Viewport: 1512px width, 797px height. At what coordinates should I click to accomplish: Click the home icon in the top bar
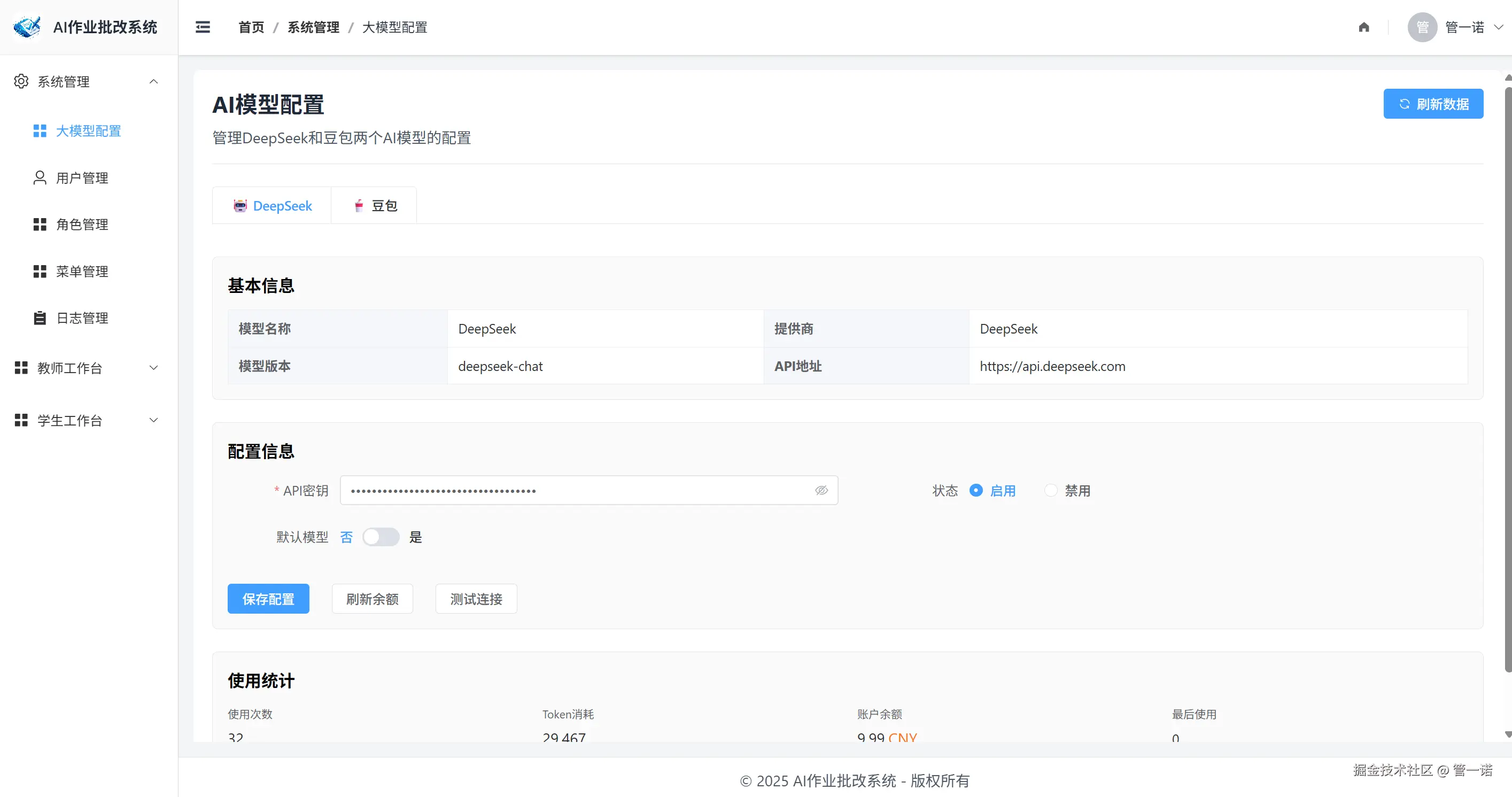(1363, 27)
